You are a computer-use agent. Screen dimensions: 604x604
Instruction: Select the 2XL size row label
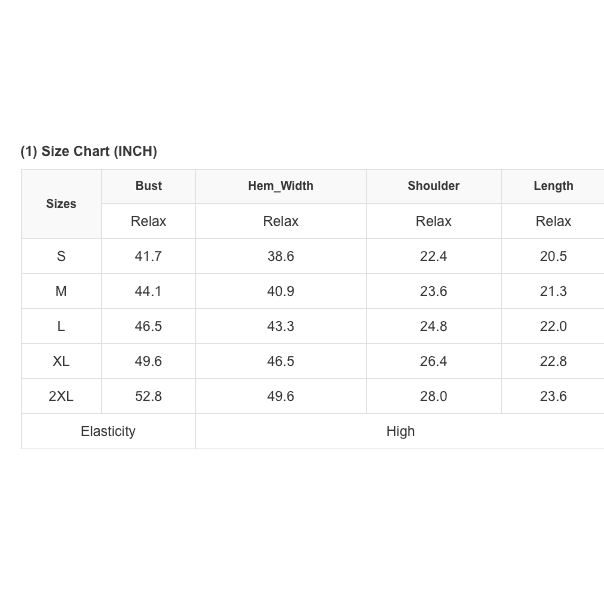click(x=61, y=396)
